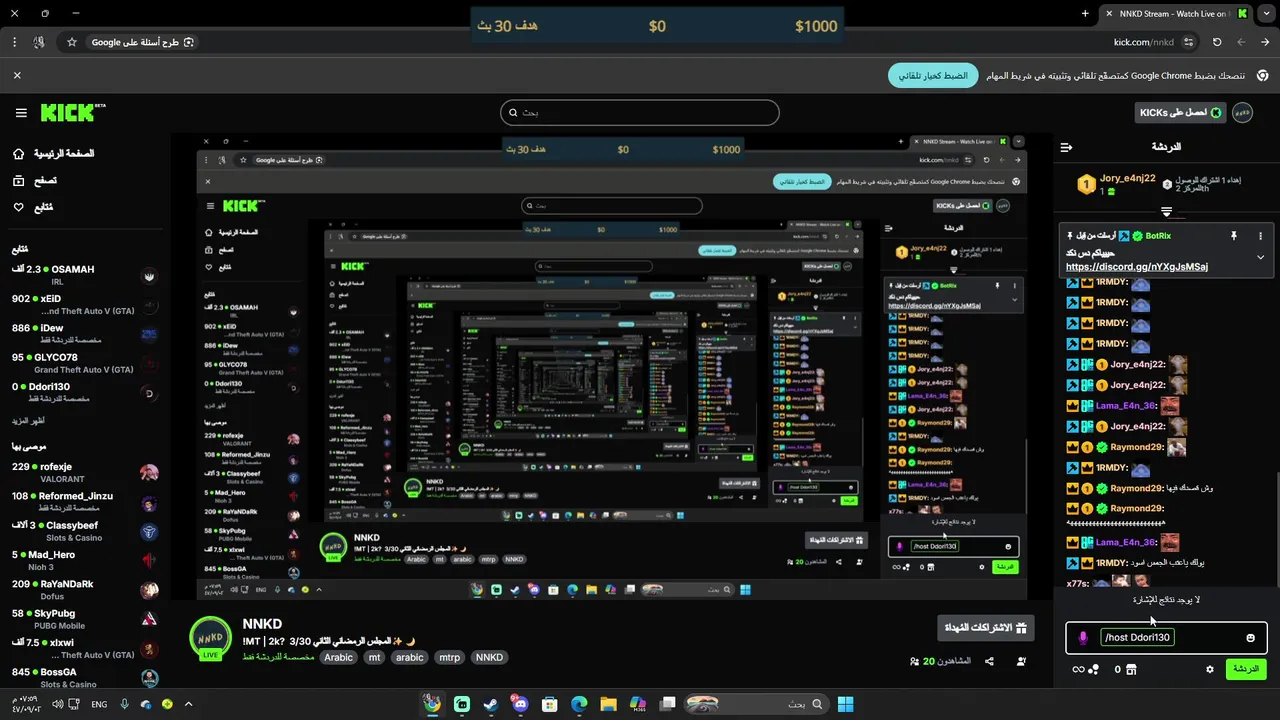Click the NNKD channel avatar with LIVE badge
Screen dimensions: 1280x720
(x=210, y=639)
